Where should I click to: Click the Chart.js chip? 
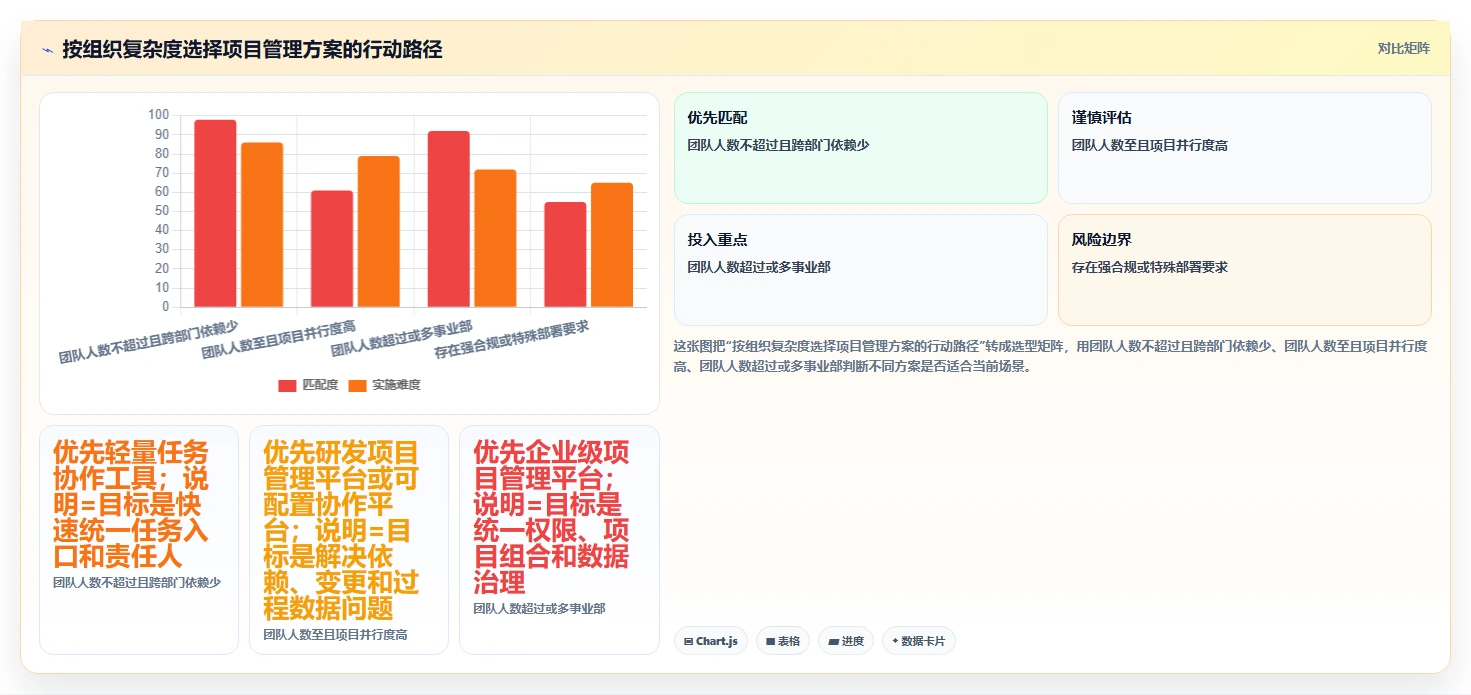[x=711, y=641]
